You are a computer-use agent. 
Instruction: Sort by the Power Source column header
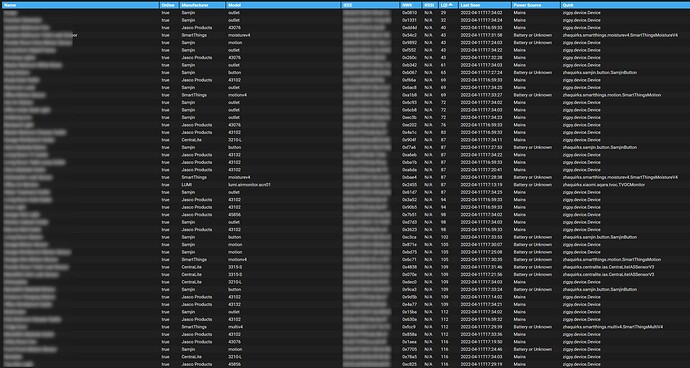coord(536,5)
